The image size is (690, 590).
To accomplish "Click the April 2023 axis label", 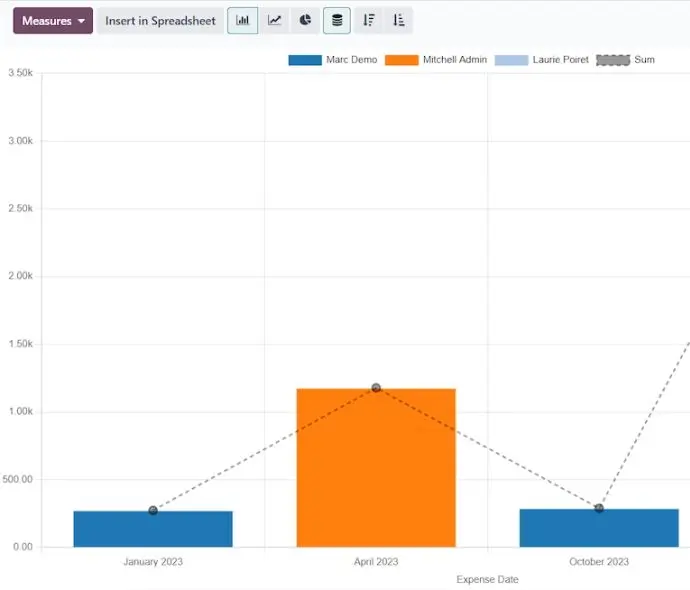I will pos(376,562).
